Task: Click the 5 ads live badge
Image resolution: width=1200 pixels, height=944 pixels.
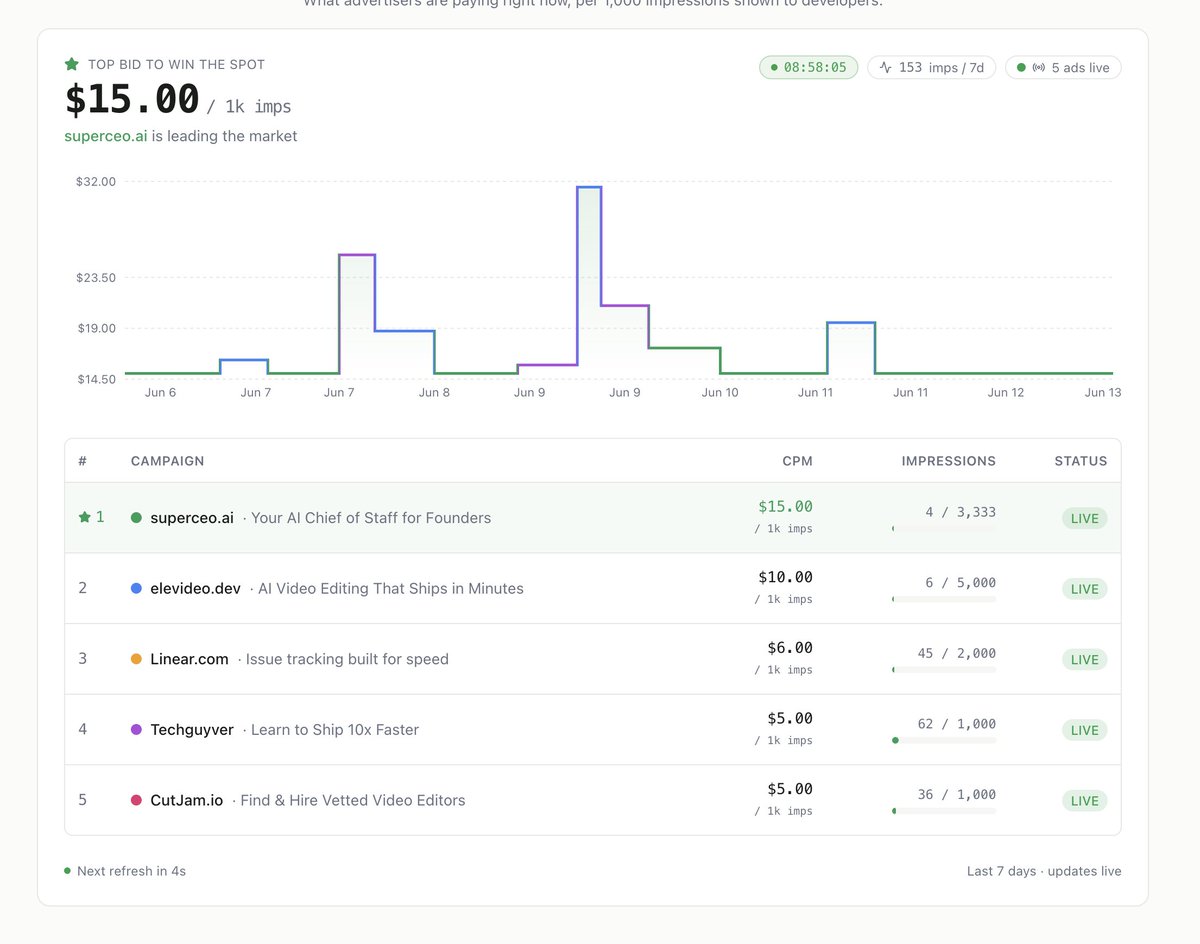Action: point(1063,68)
